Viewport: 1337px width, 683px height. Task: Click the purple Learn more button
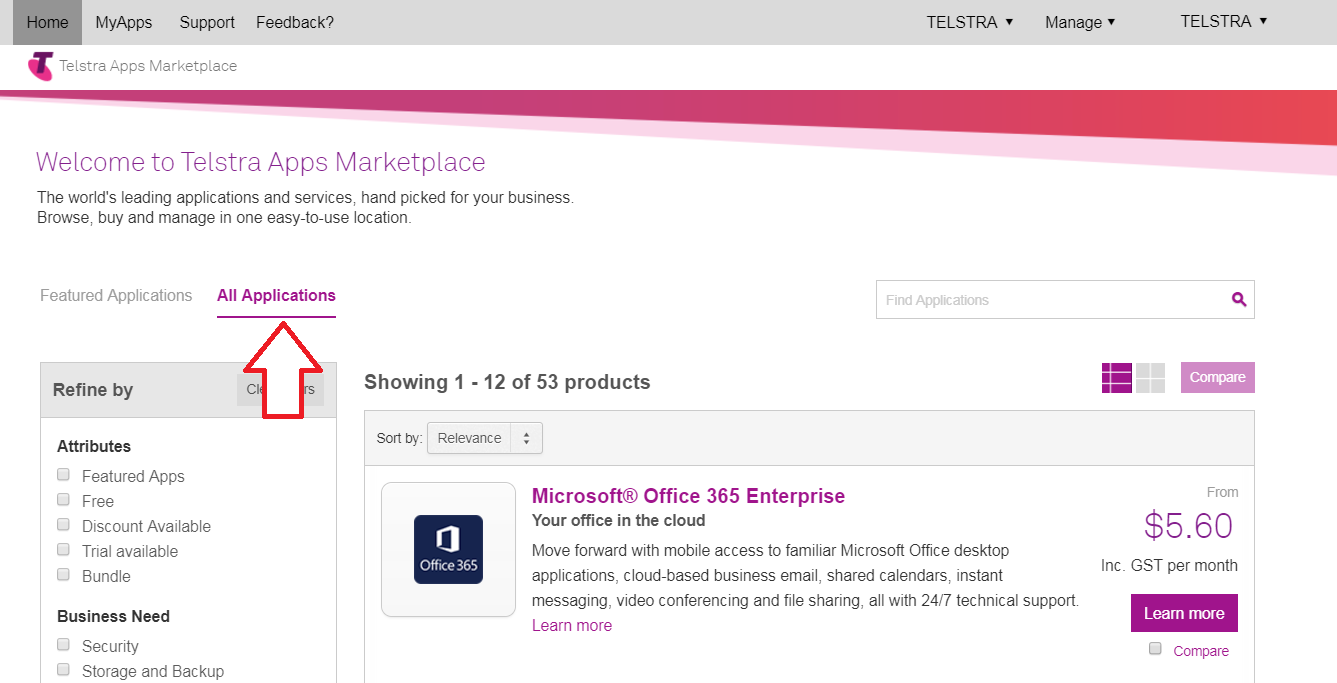(1184, 613)
